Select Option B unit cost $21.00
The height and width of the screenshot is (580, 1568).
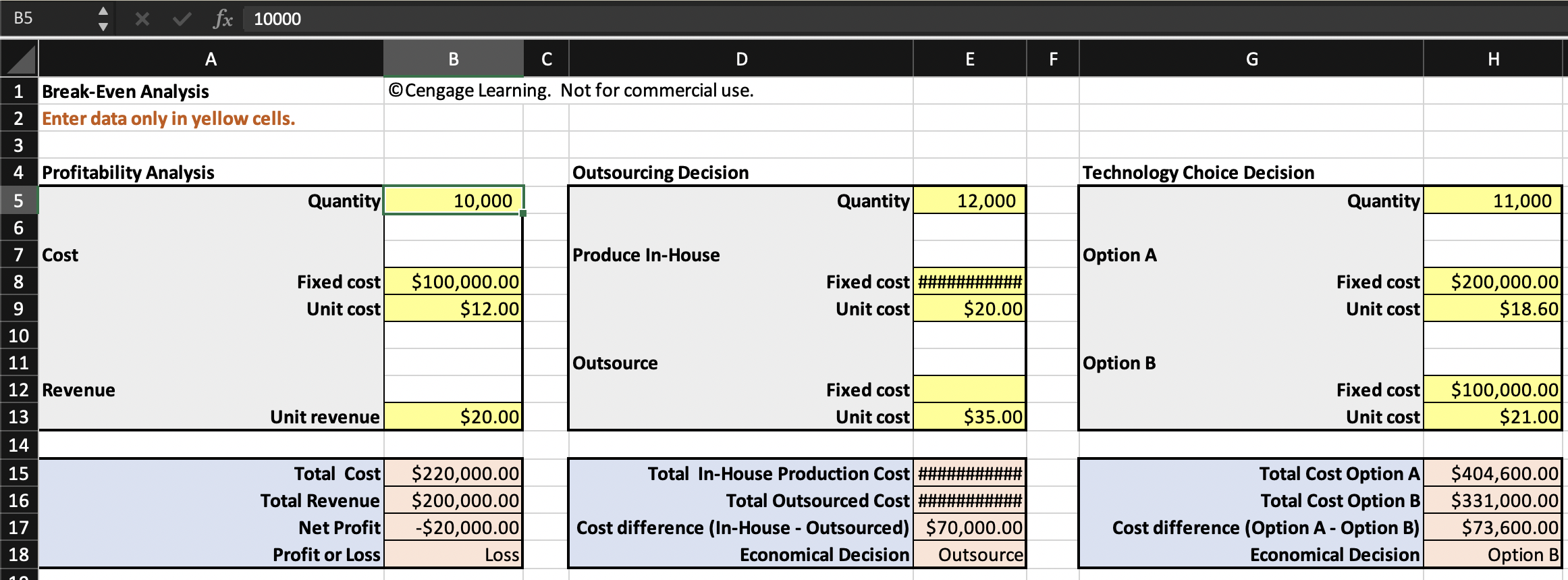pyautogui.click(x=1493, y=417)
